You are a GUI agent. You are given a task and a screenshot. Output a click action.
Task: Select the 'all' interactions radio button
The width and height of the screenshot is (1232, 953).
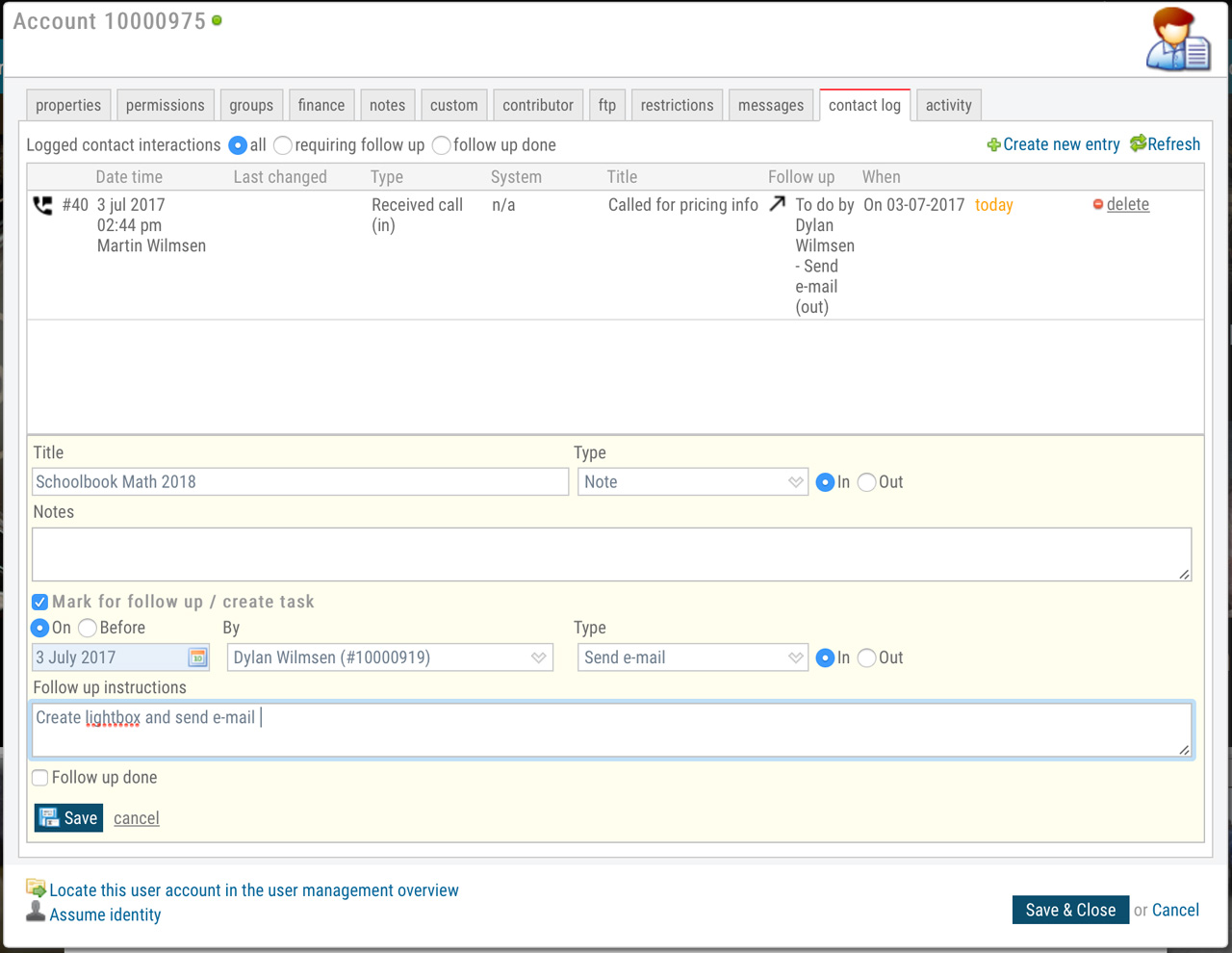tap(238, 145)
